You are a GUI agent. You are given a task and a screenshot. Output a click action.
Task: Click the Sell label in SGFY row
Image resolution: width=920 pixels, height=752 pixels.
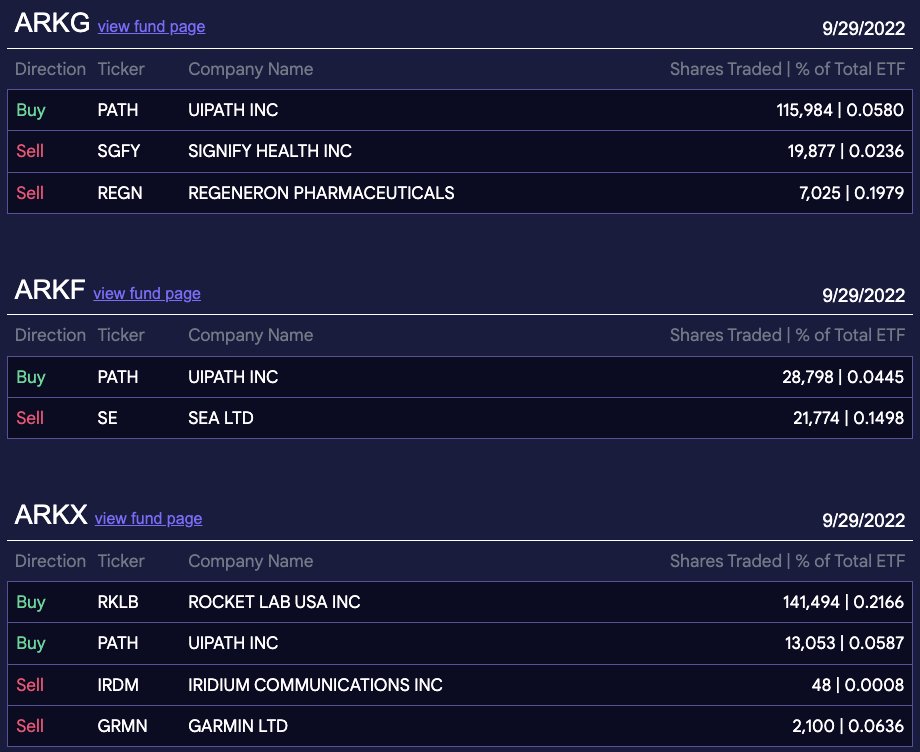pos(30,151)
